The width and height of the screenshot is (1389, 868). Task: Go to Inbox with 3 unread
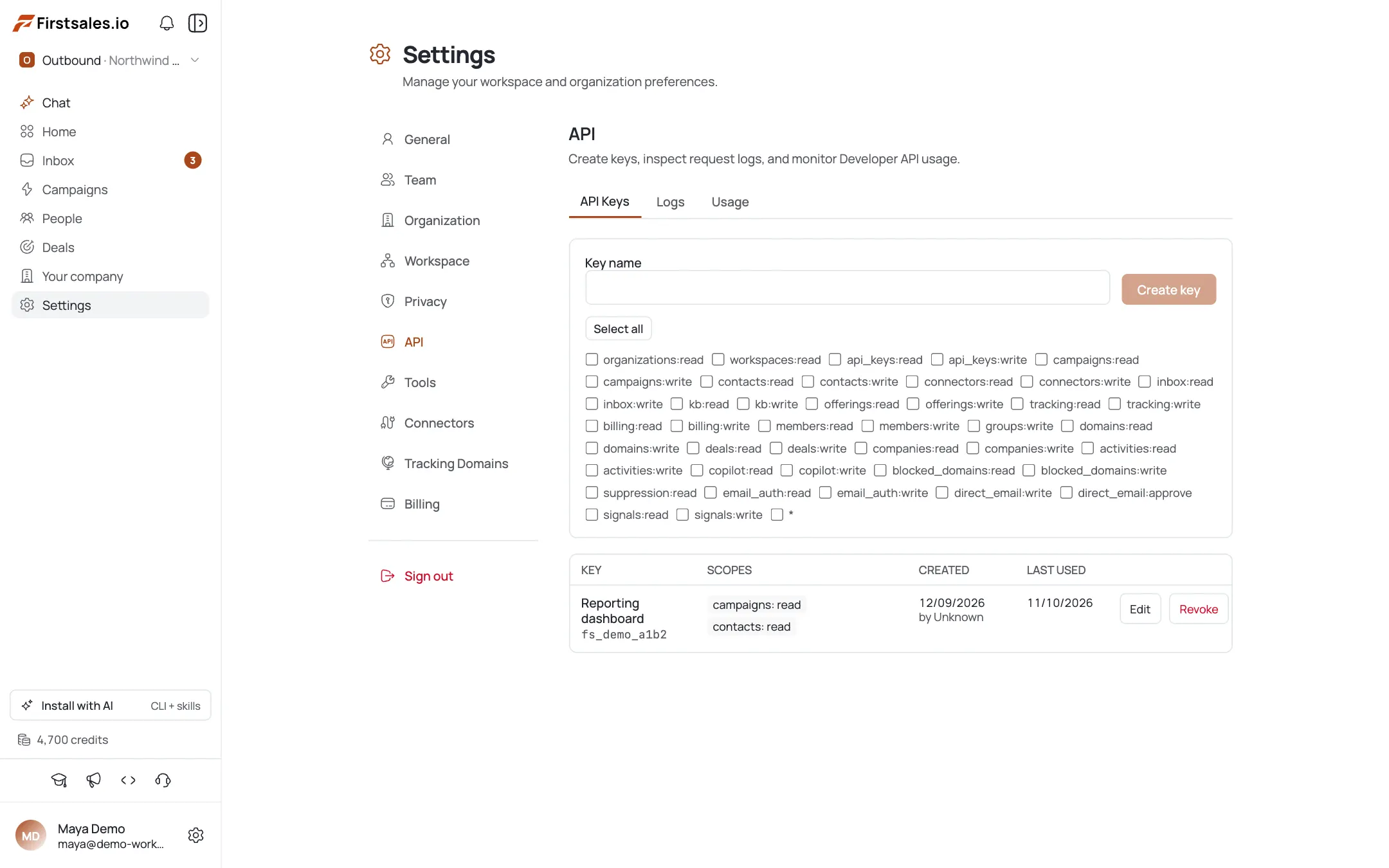111,161
